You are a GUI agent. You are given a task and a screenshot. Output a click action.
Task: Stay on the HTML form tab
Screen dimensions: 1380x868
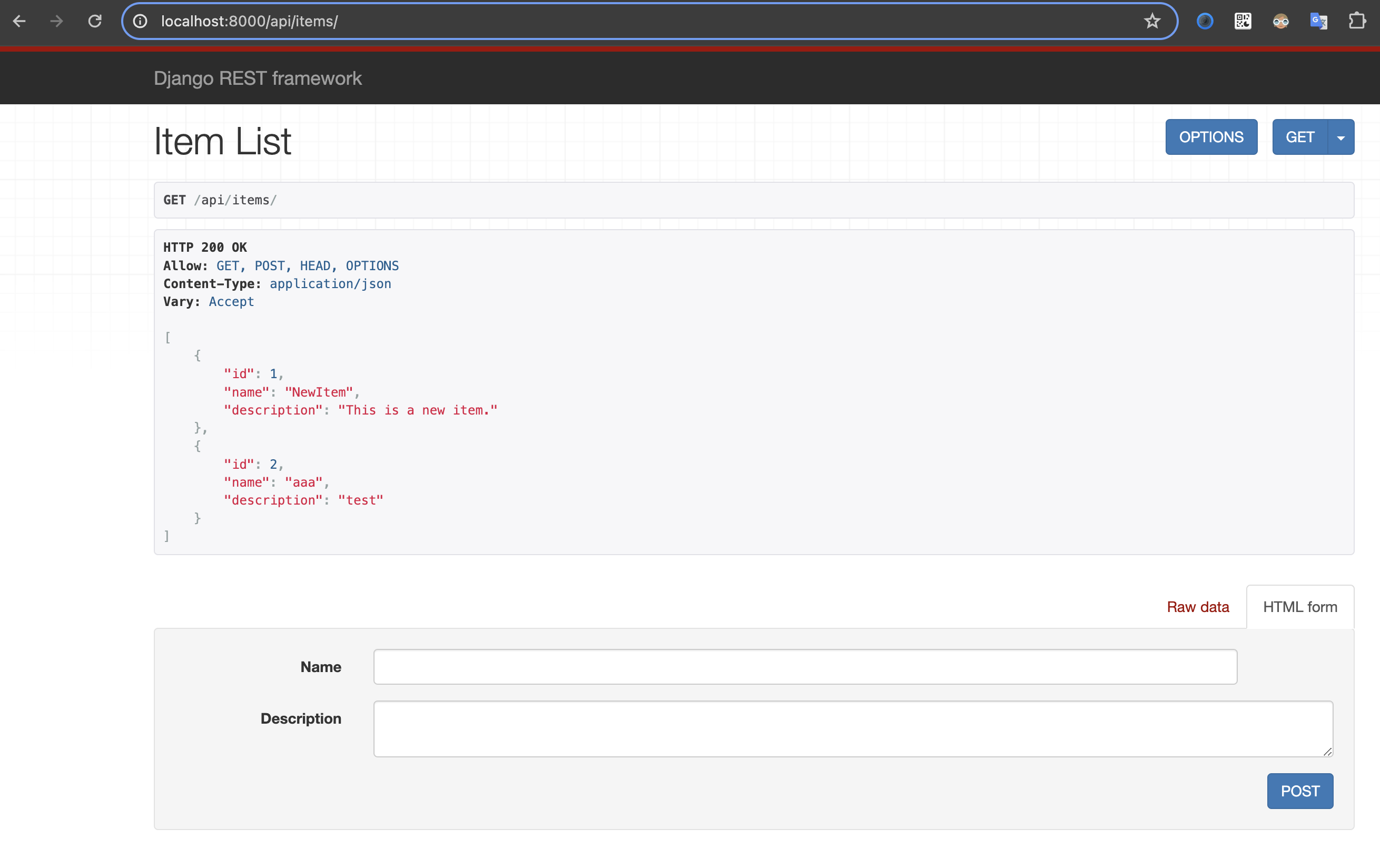coord(1300,607)
